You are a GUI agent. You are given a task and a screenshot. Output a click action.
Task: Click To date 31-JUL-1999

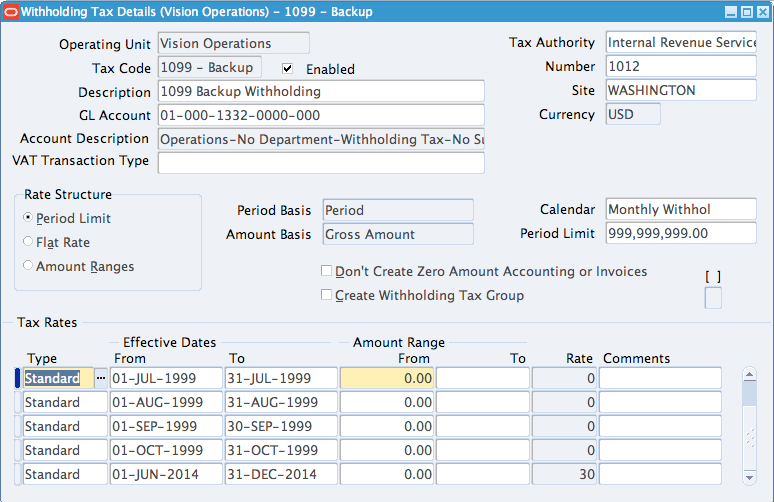(x=281, y=378)
